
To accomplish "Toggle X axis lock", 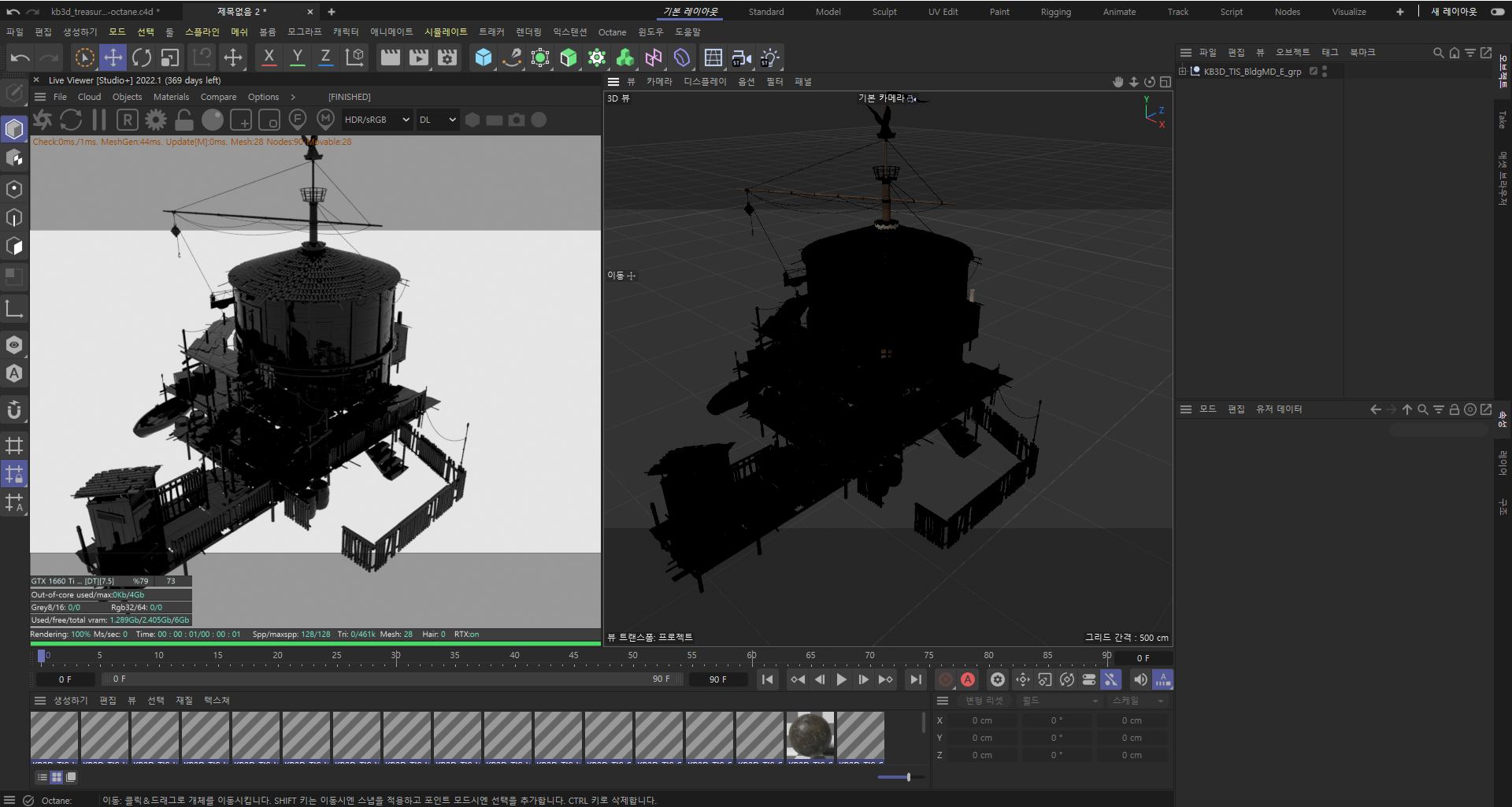I will click(269, 57).
